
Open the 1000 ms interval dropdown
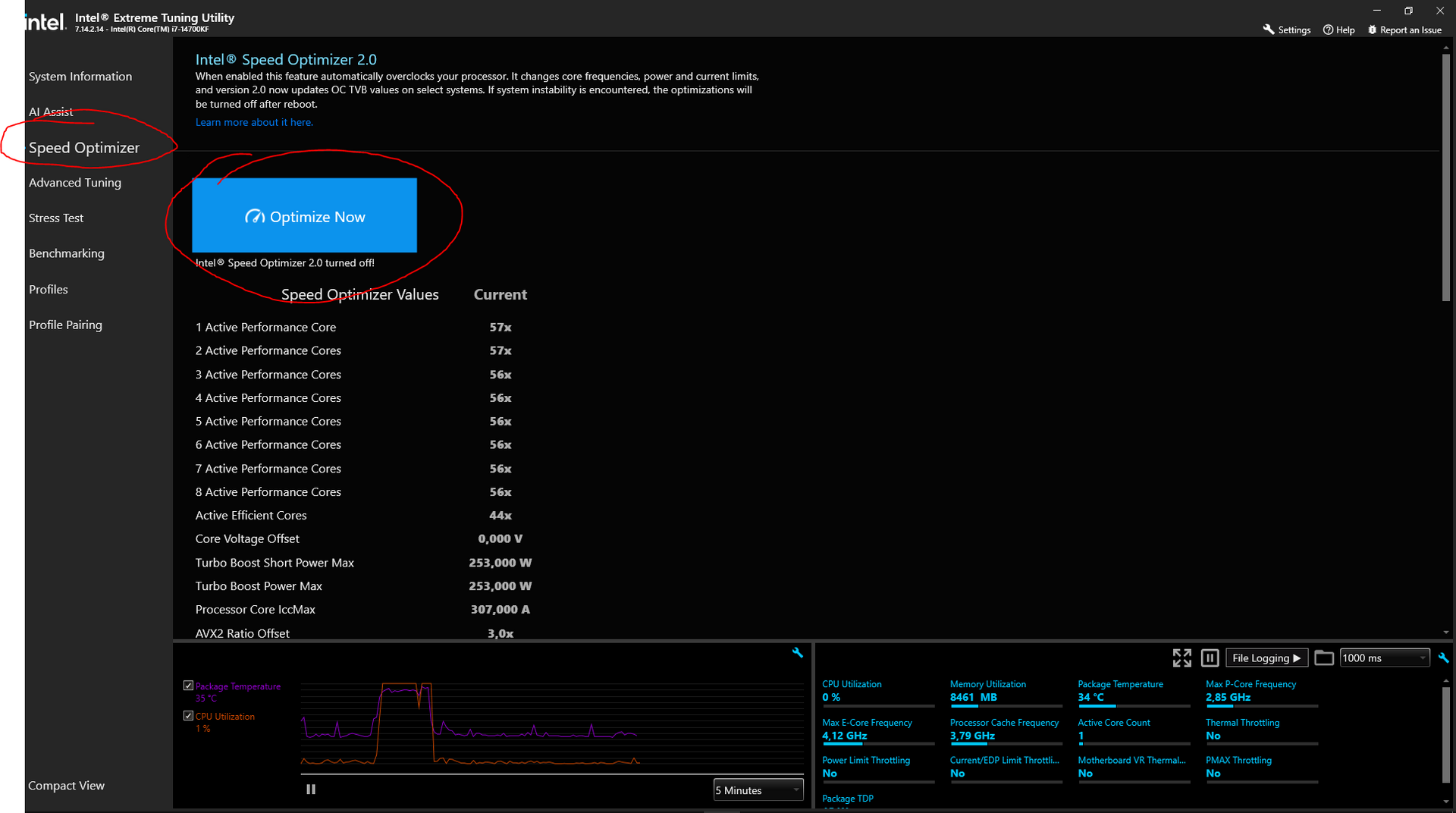pyautogui.click(x=1385, y=658)
